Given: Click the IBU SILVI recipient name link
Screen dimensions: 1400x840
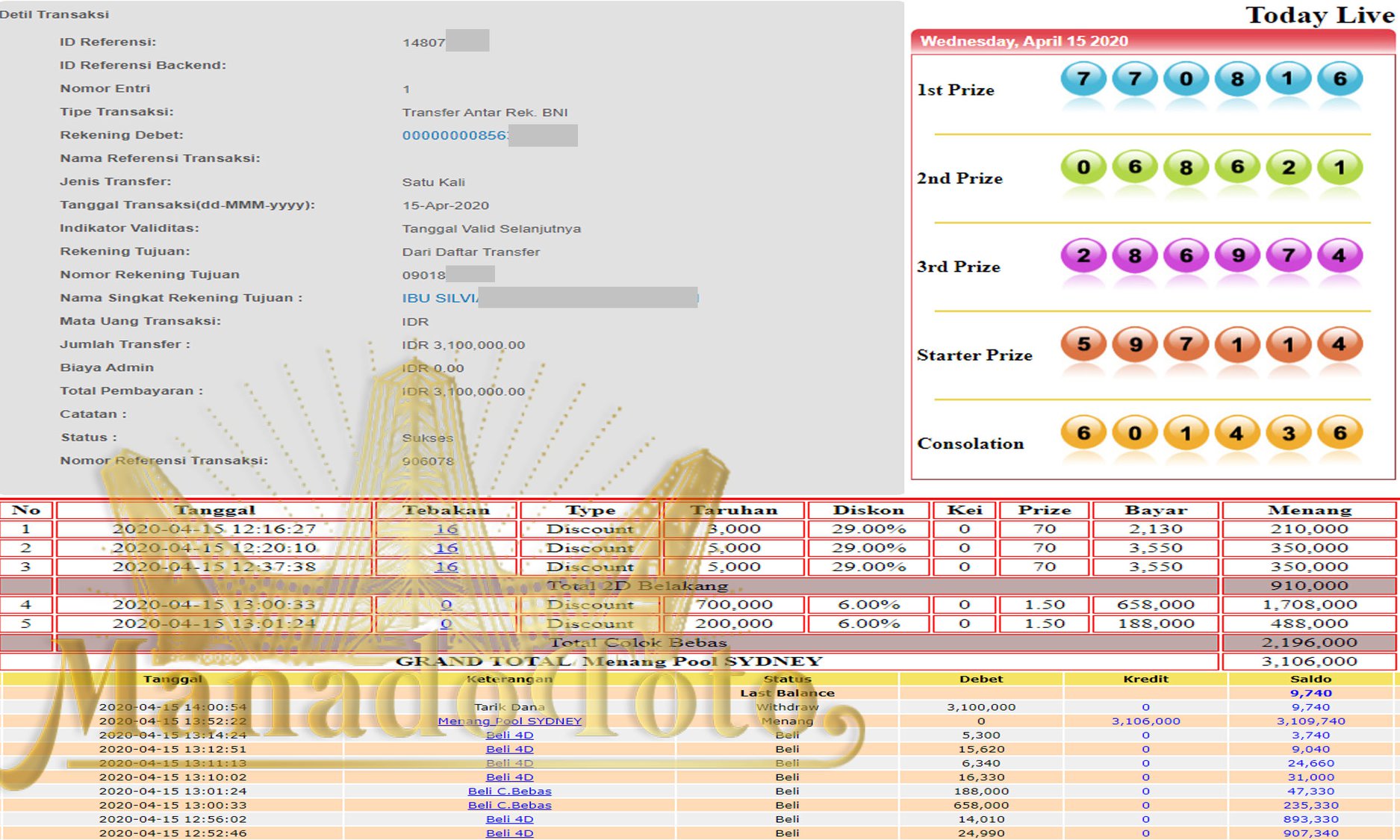Looking at the screenshot, I should coord(441,298).
